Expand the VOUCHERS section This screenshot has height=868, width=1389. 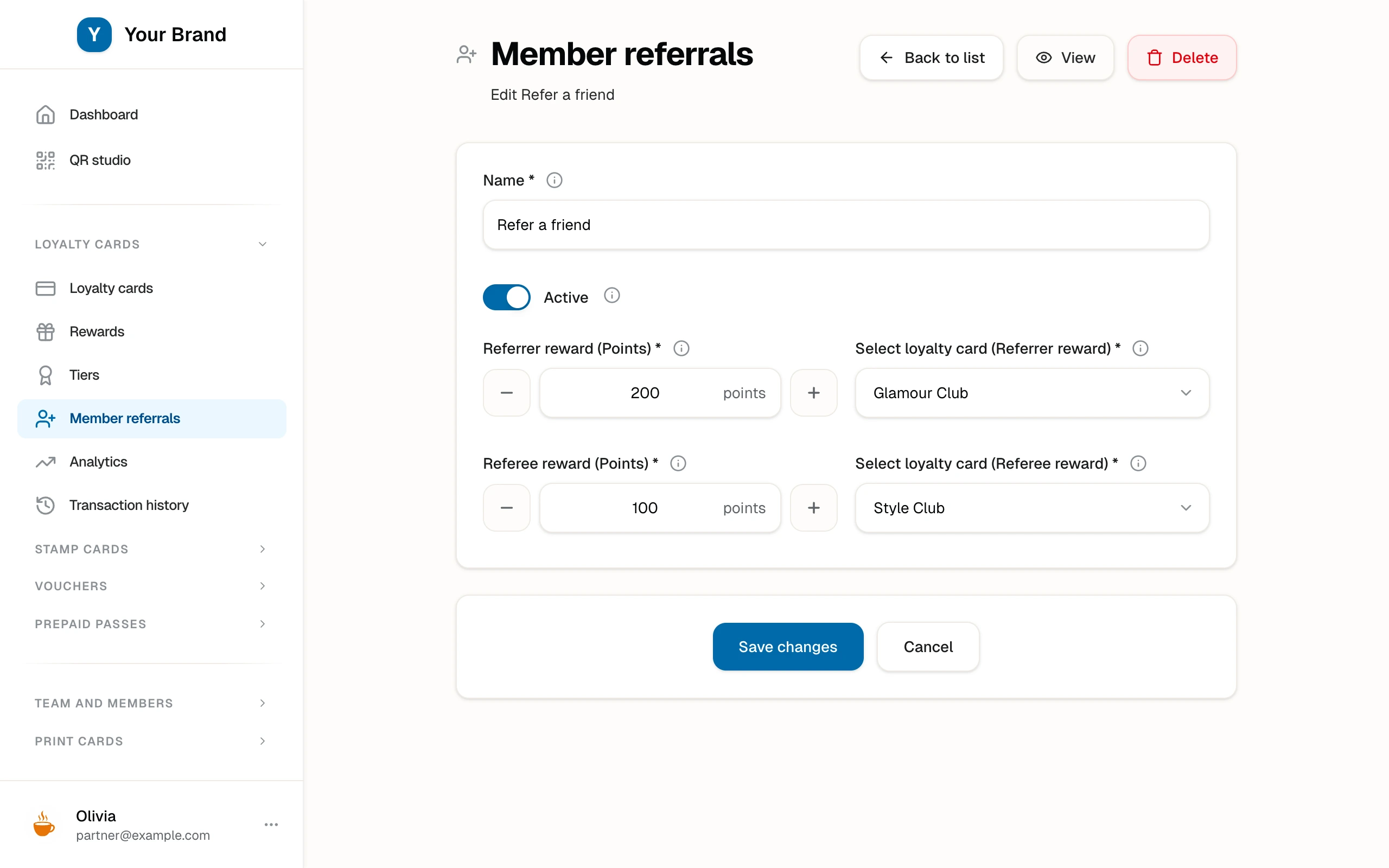point(151,586)
